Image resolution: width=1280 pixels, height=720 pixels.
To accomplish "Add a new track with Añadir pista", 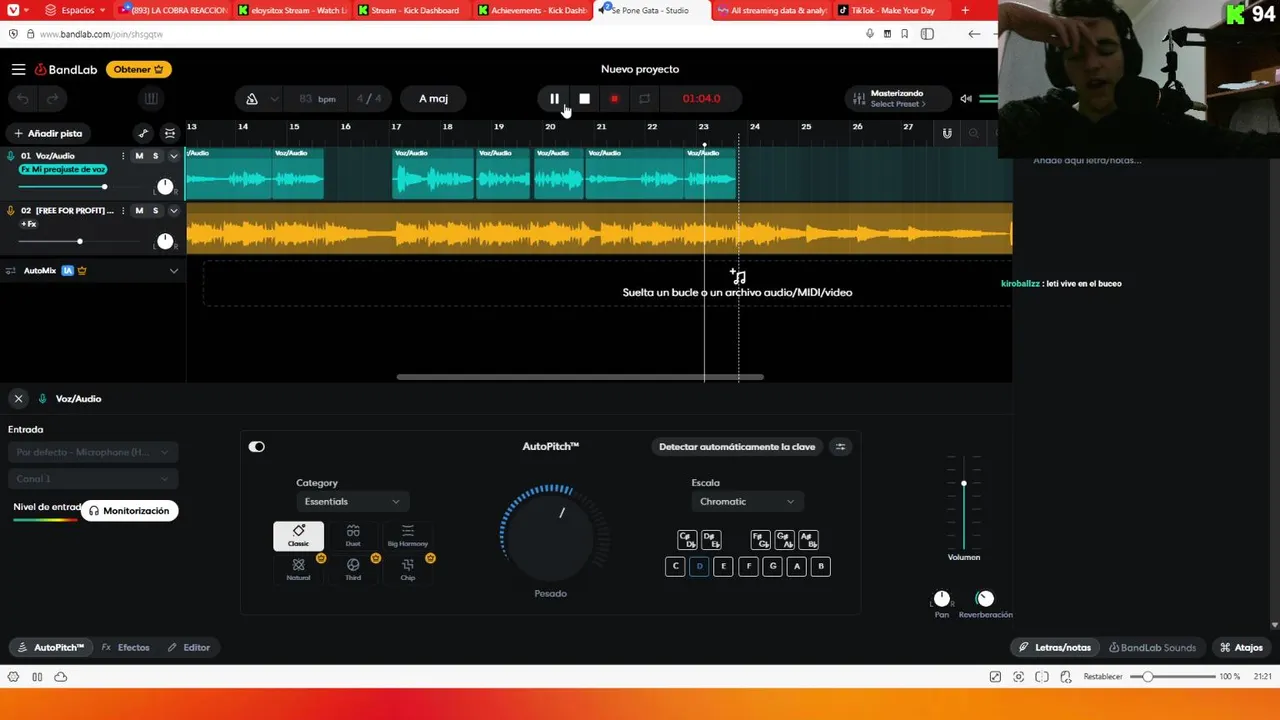I will pyautogui.click(x=48, y=133).
